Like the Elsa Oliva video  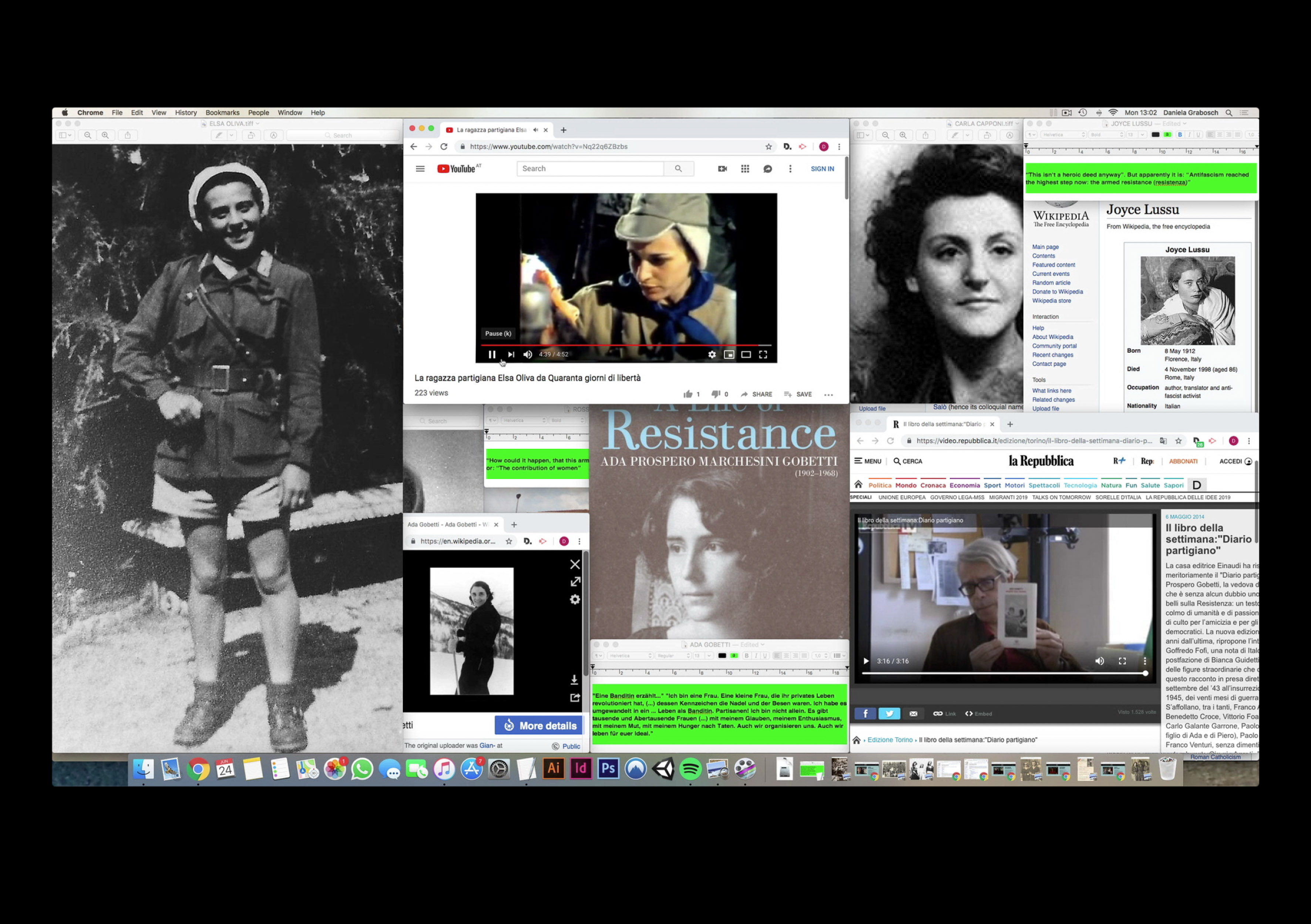click(688, 394)
